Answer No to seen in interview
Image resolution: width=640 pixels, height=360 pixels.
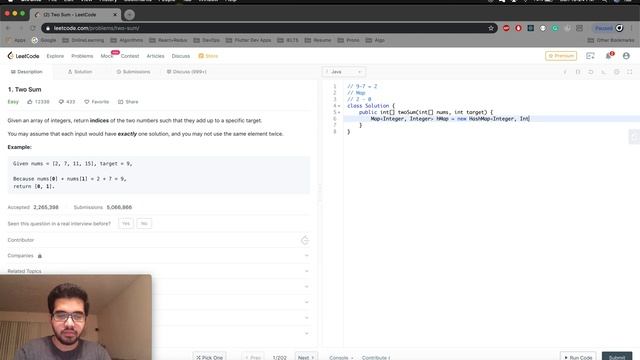point(144,223)
